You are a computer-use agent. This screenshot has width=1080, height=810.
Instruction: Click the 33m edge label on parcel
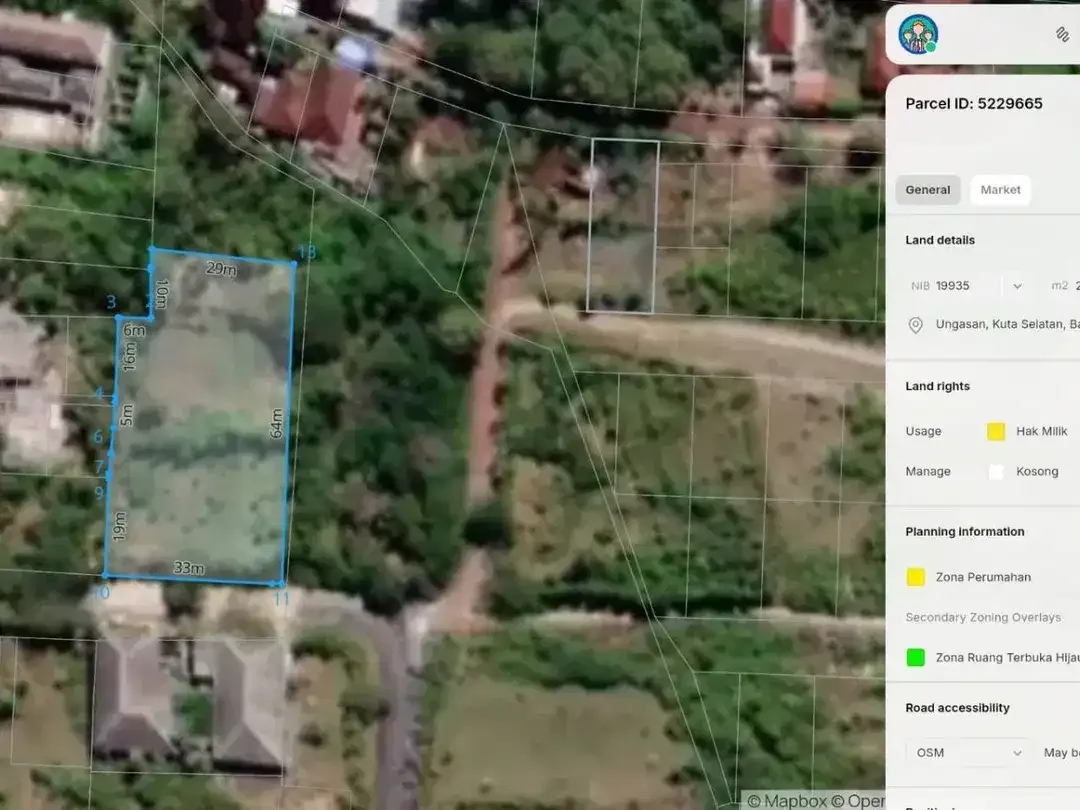[x=189, y=568]
